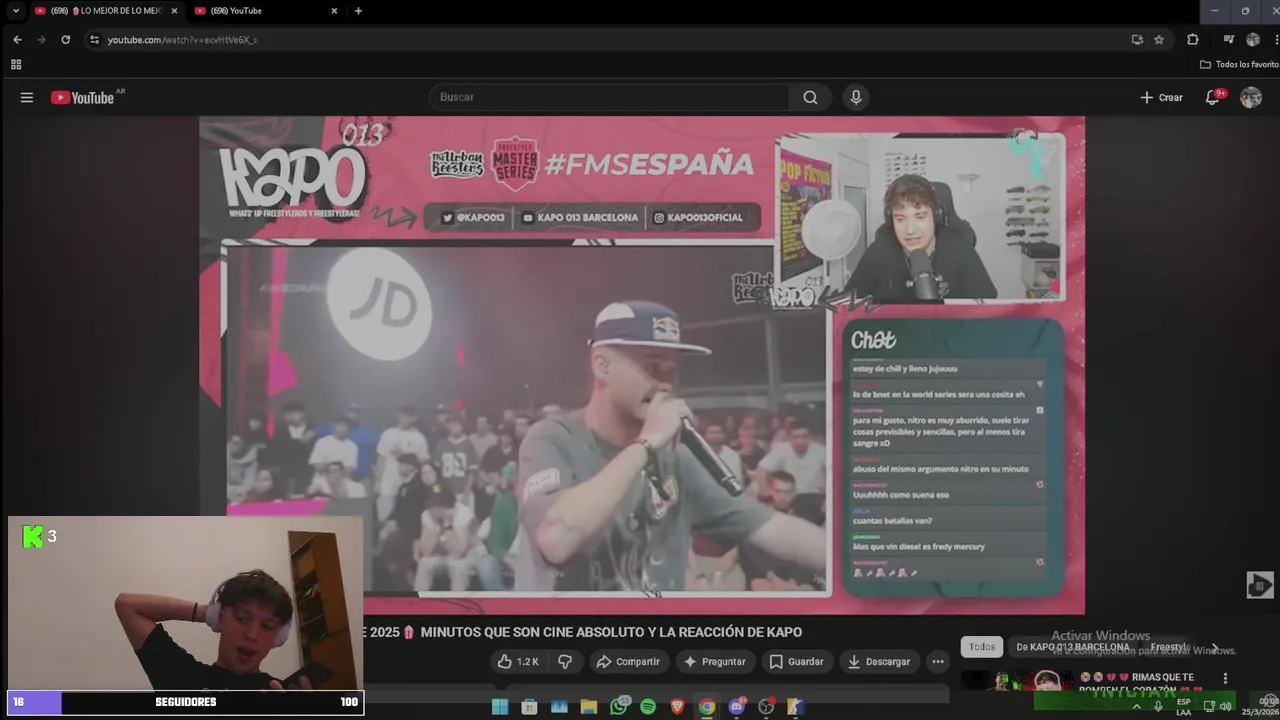The height and width of the screenshot is (720, 1280).
Task: Click the Descargar button
Action: (879, 661)
